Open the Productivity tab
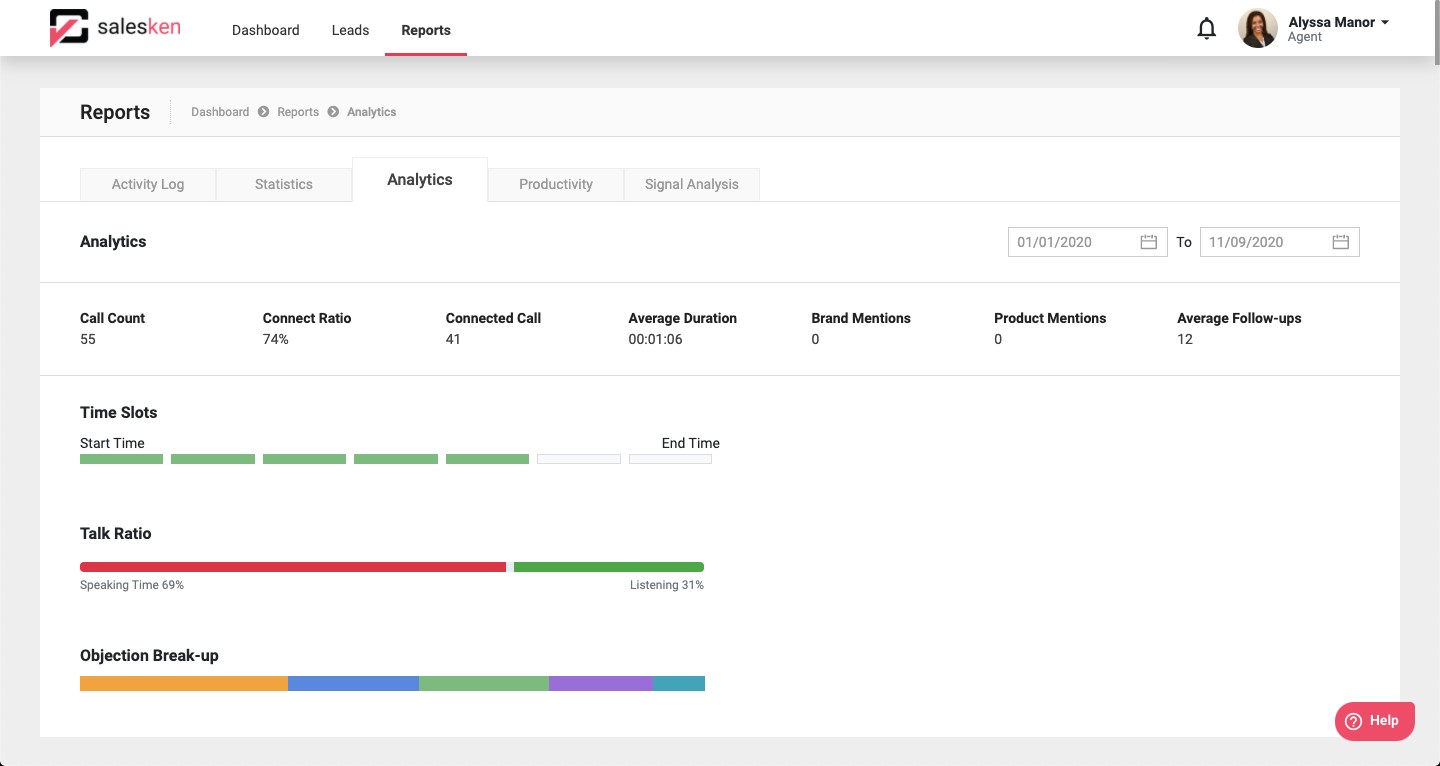This screenshot has height=766, width=1440. [x=556, y=184]
